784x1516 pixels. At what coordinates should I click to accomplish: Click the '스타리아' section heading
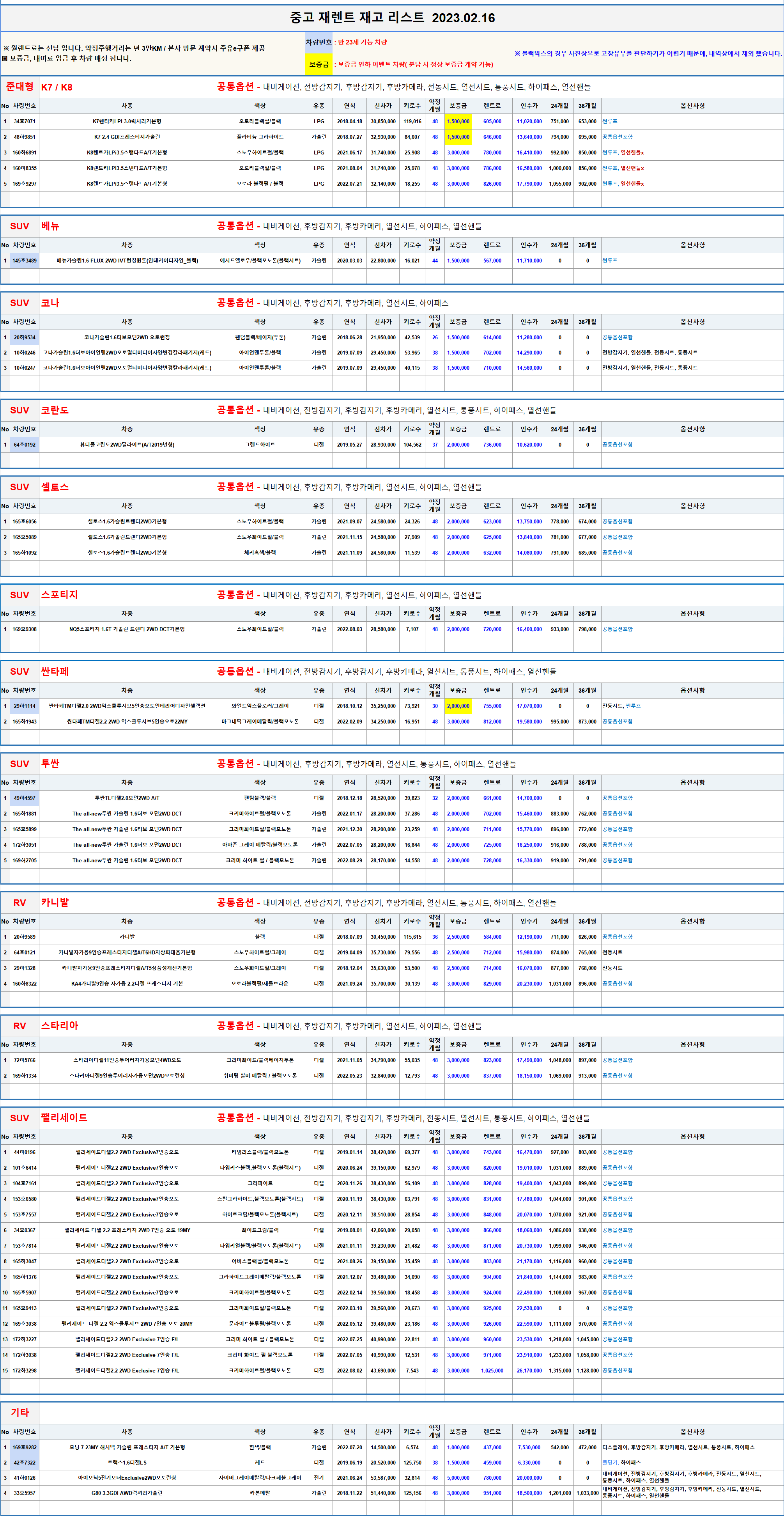pos(59,1026)
